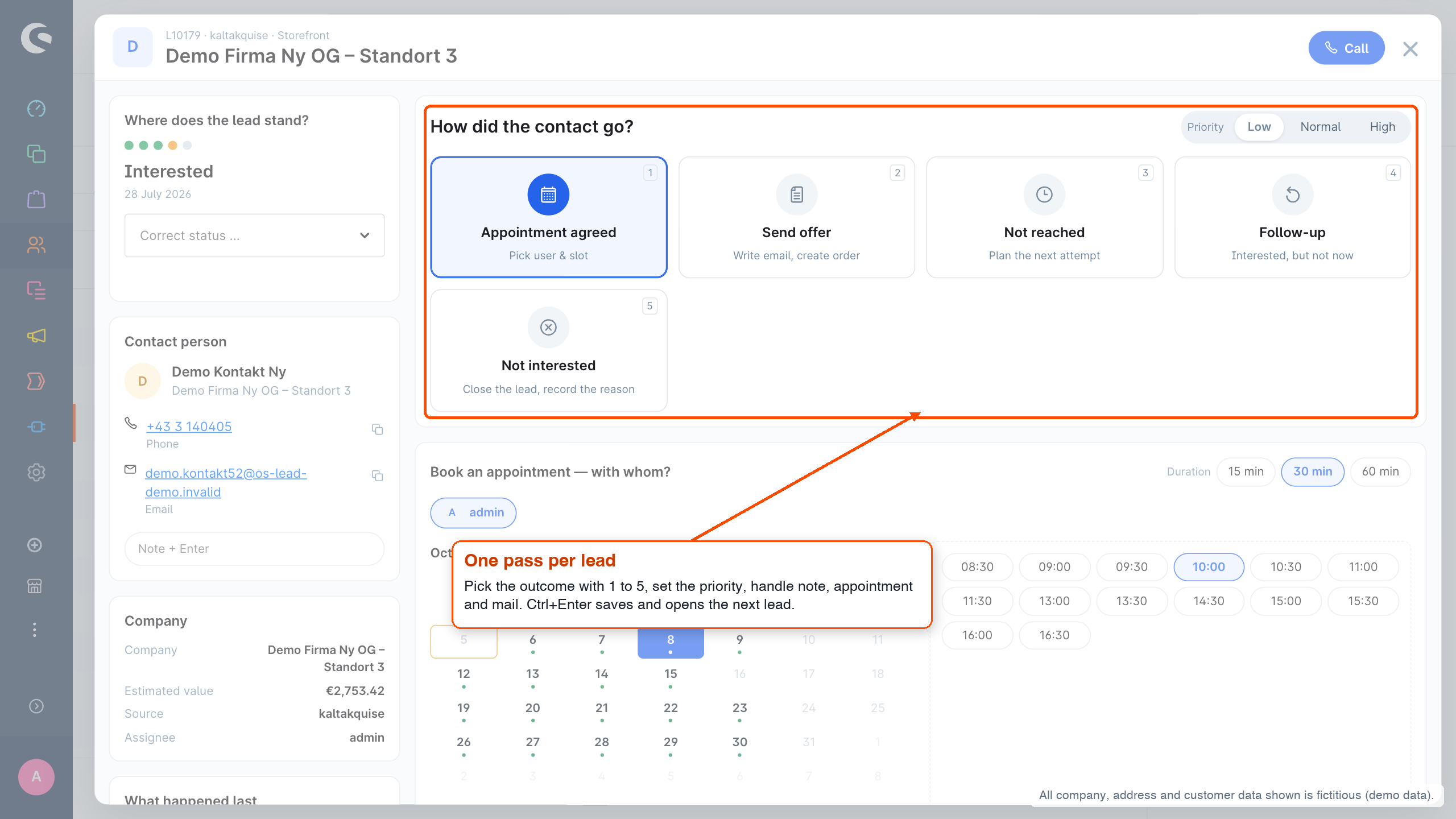
Task: Pick the 16:30 time slot
Action: 1054,635
